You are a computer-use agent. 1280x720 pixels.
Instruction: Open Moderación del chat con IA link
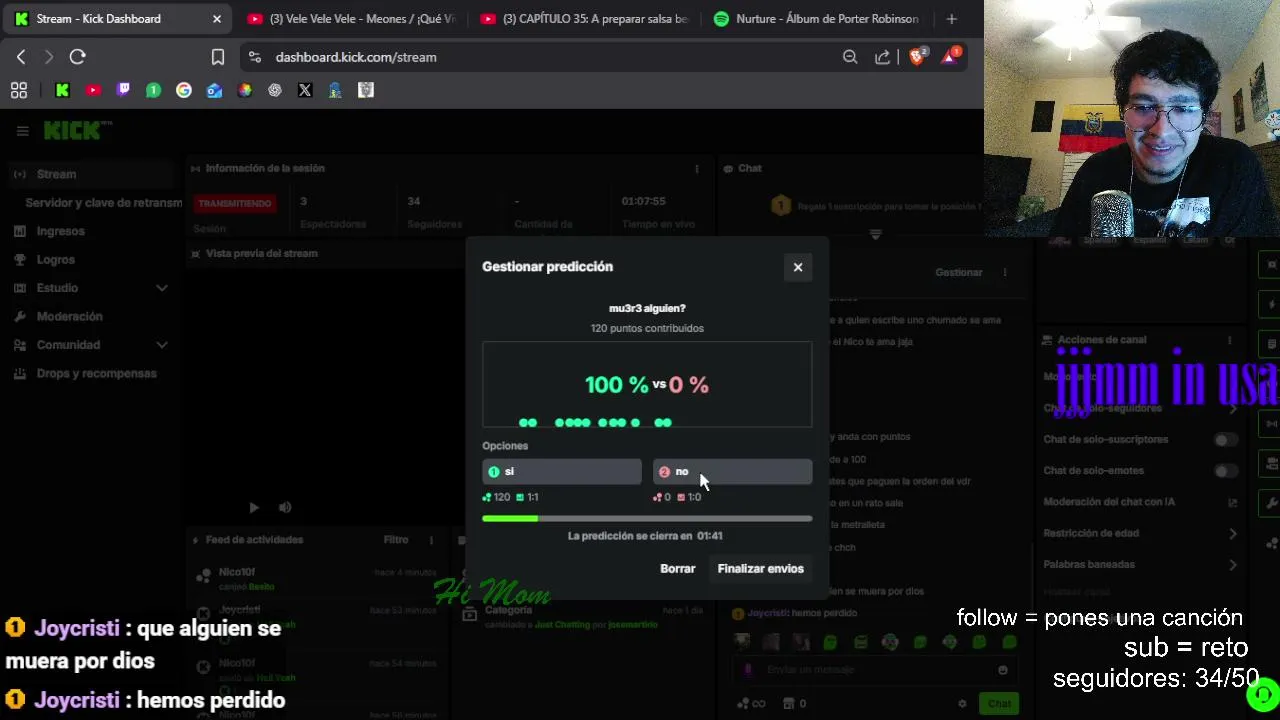coord(1140,502)
